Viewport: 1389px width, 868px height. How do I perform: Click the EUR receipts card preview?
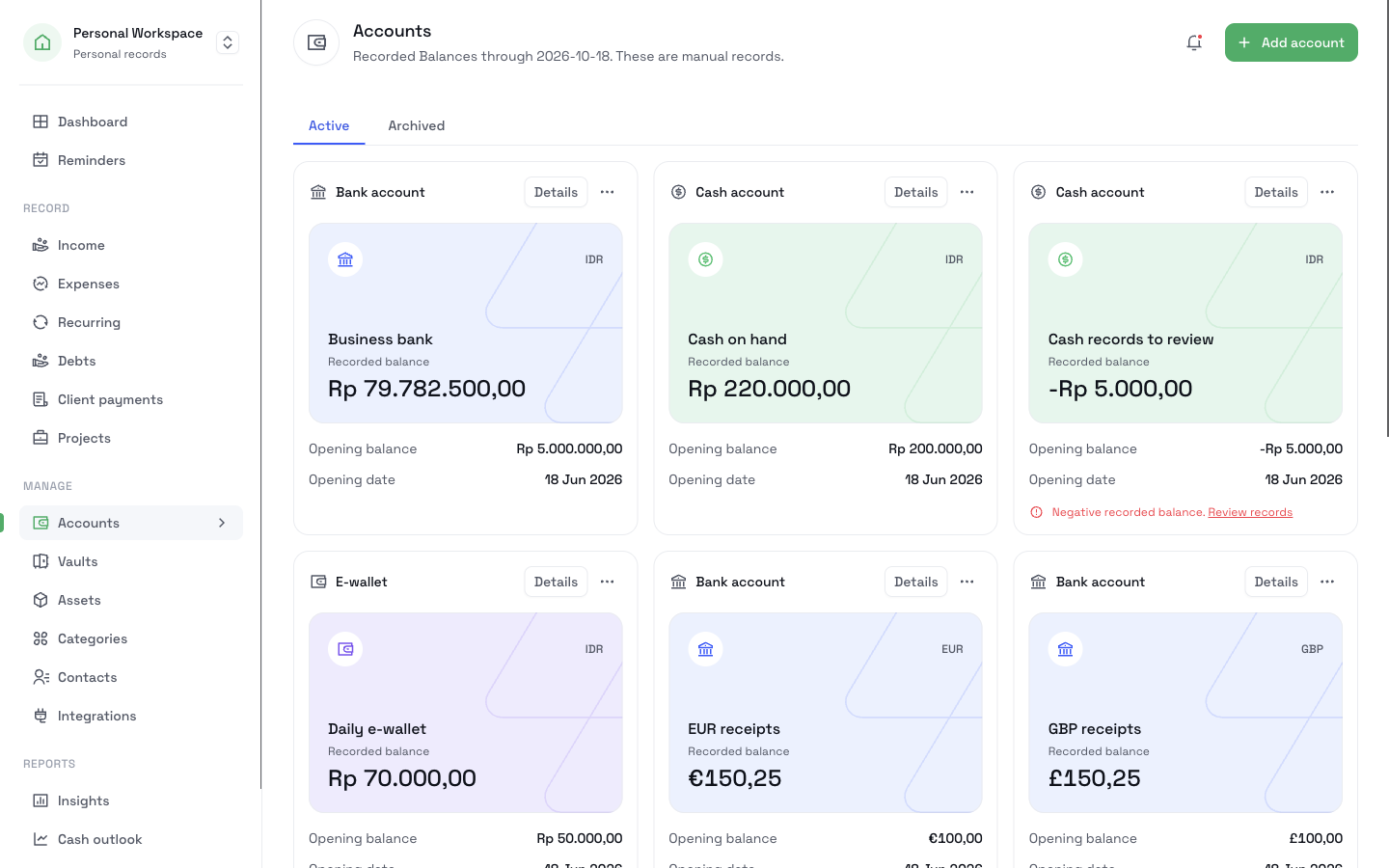(826, 713)
